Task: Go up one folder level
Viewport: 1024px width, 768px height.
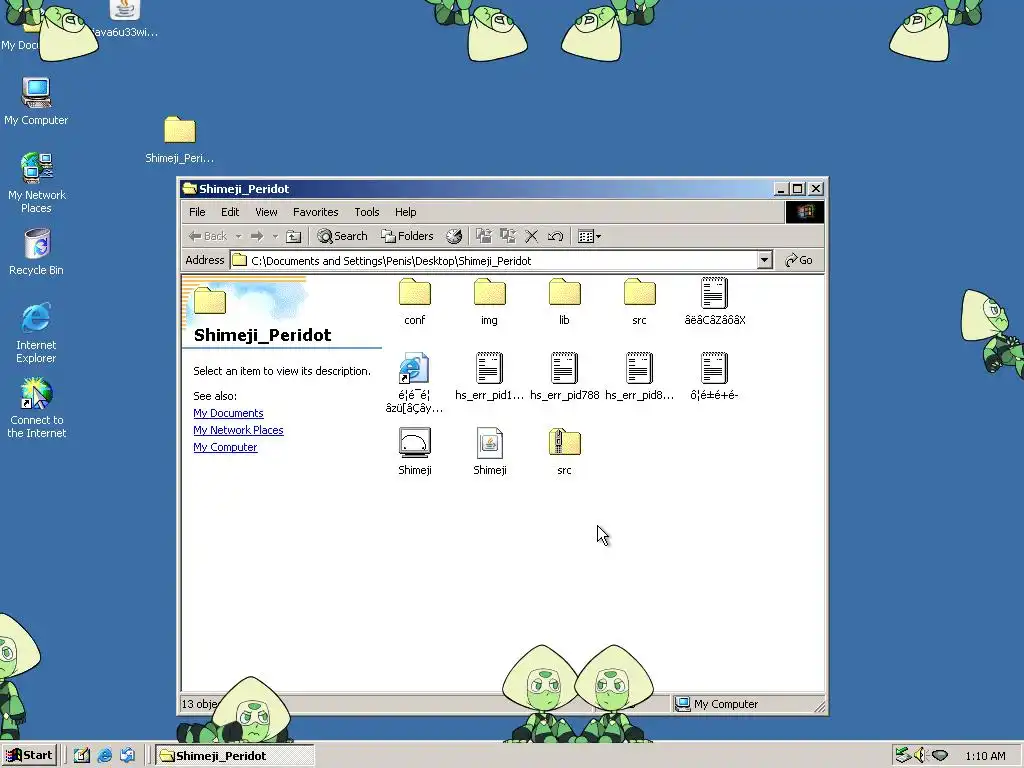Action: click(294, 236)
